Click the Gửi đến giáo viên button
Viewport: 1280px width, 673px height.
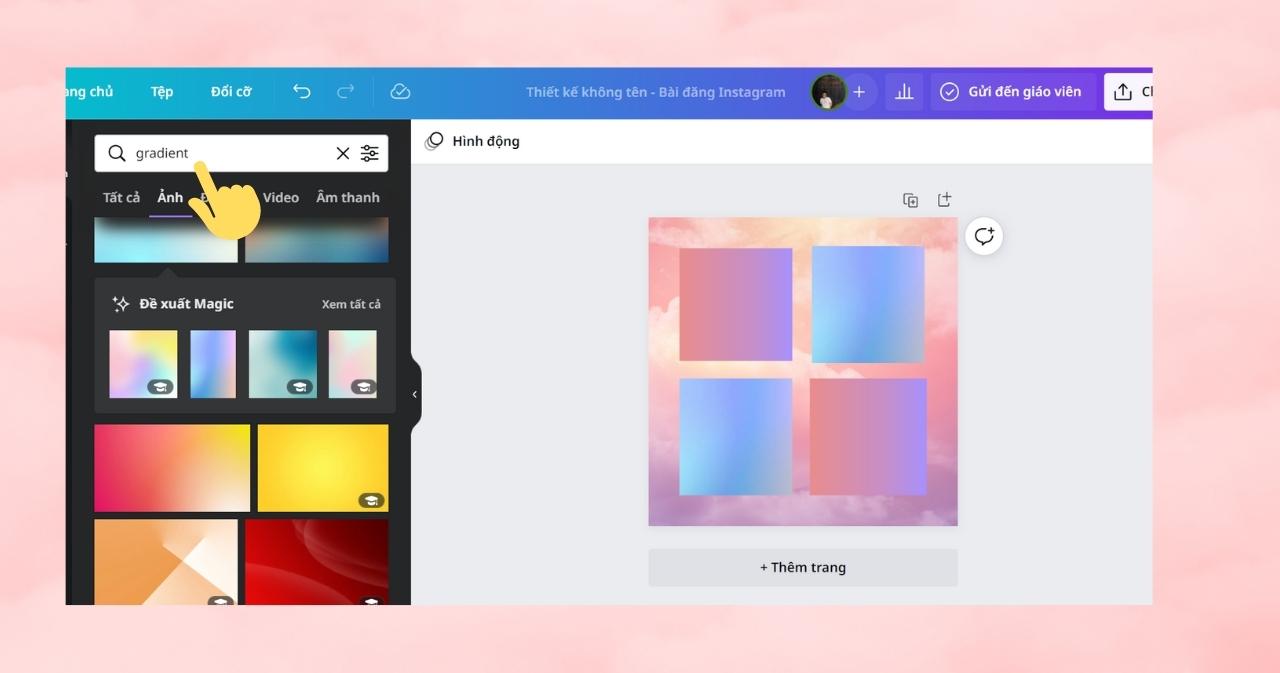[x=1013, y=92]
